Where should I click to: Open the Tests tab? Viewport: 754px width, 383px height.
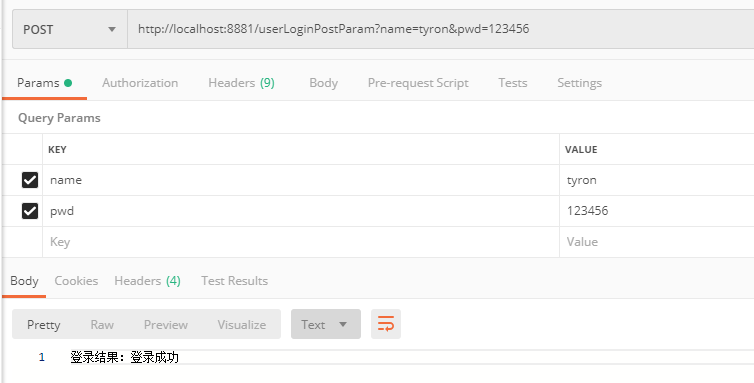(x=513, y=83)
